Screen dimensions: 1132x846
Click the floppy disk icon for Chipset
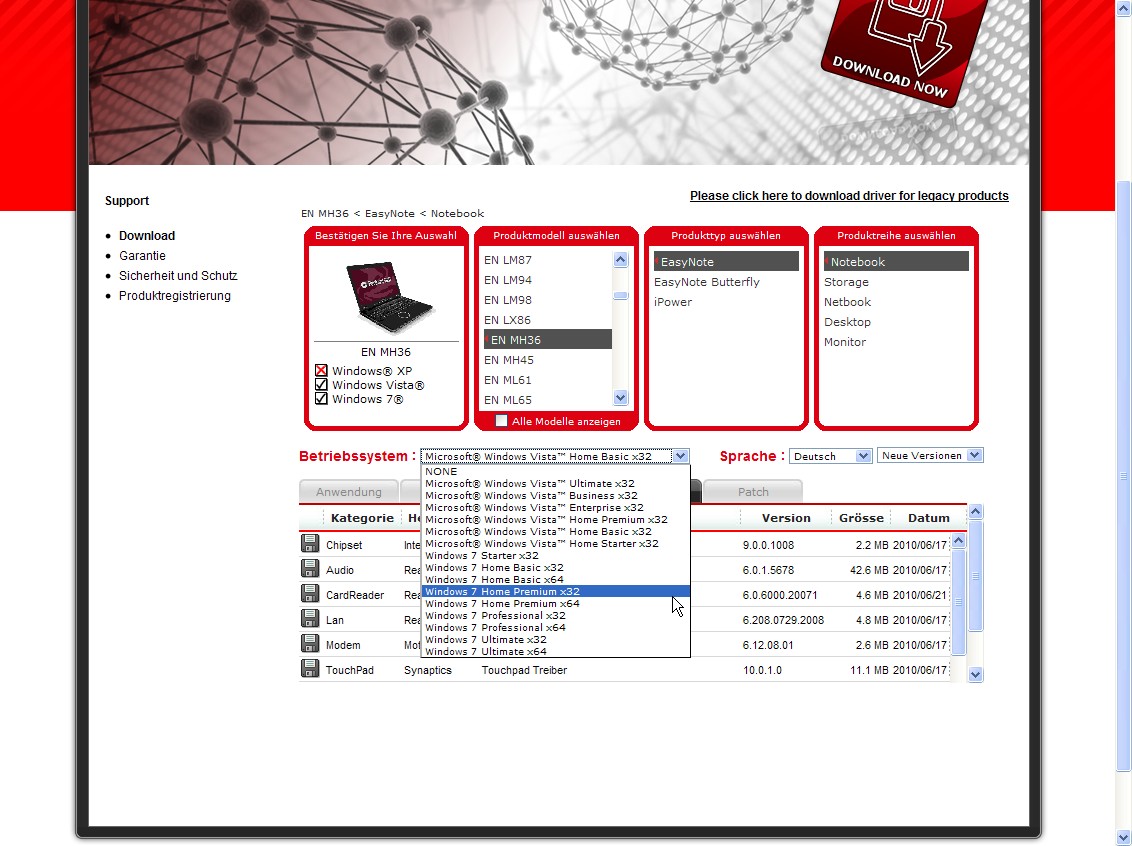tap(310, 544)
